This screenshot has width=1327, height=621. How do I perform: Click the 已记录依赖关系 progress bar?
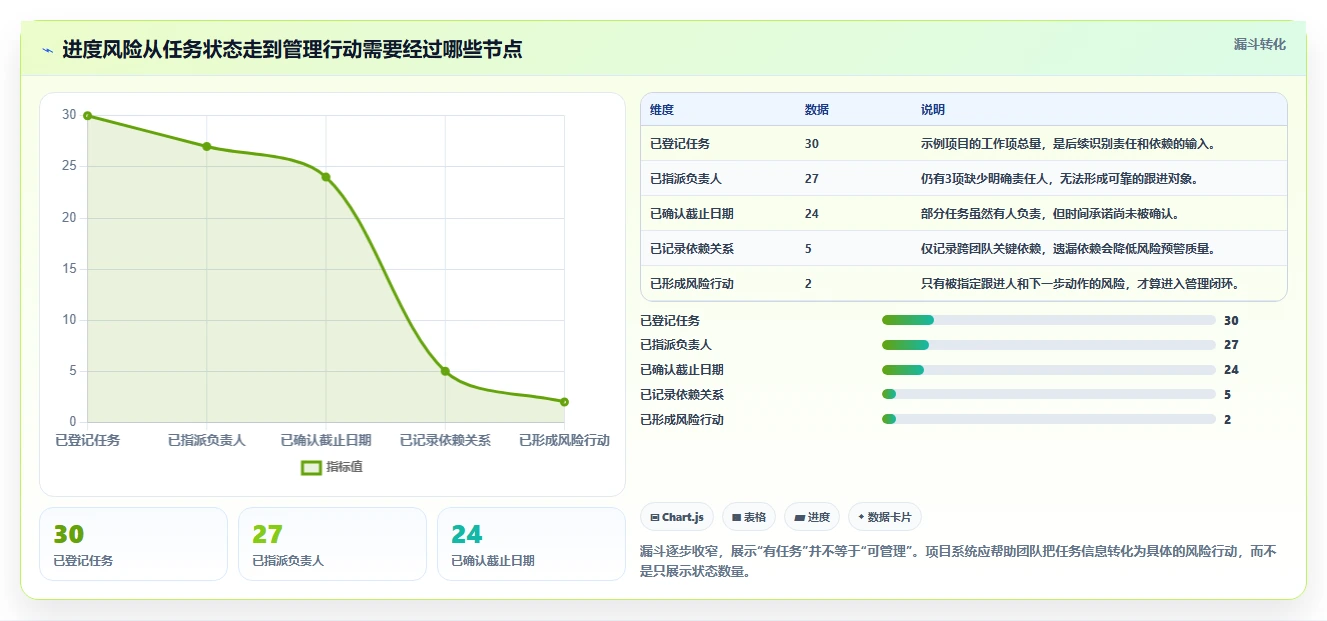[x=1048, y=395]
